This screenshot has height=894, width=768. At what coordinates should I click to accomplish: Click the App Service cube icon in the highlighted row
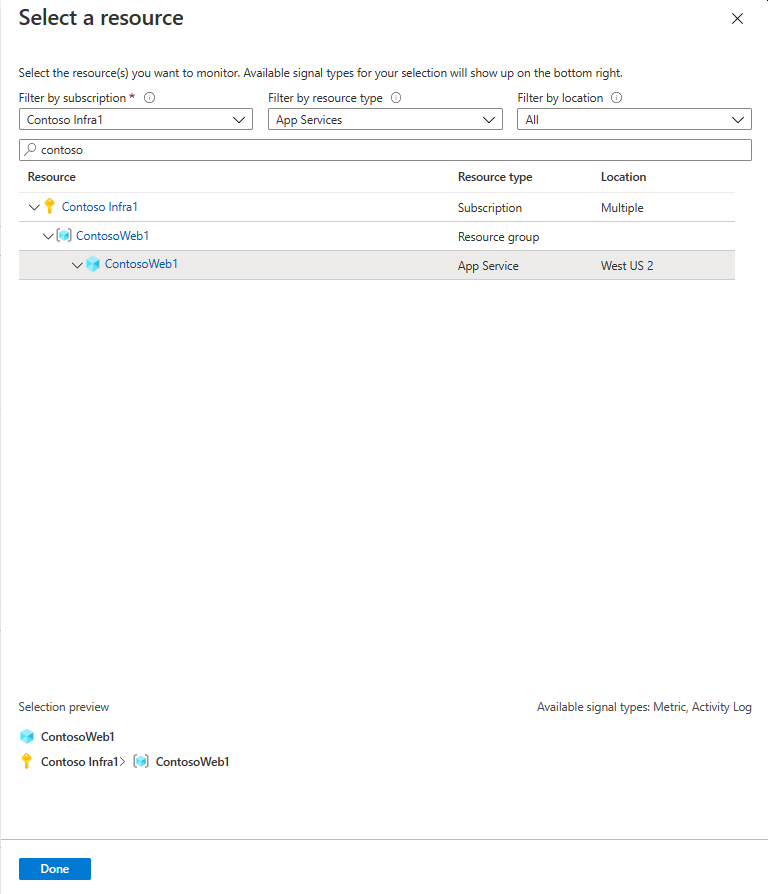[92, 264]
